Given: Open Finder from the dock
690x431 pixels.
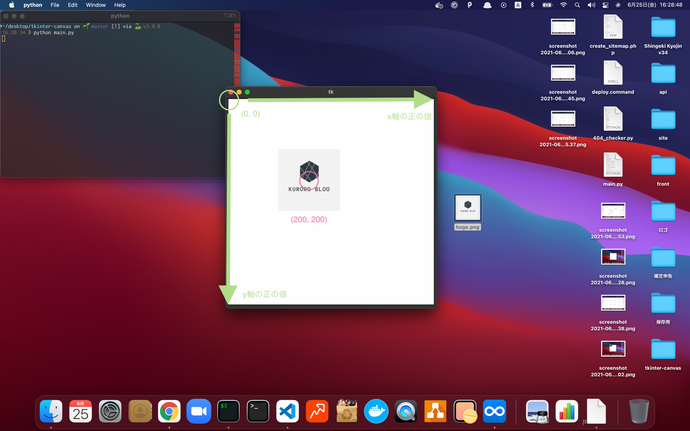Looking at the screenshot, I should coord(51,411).
